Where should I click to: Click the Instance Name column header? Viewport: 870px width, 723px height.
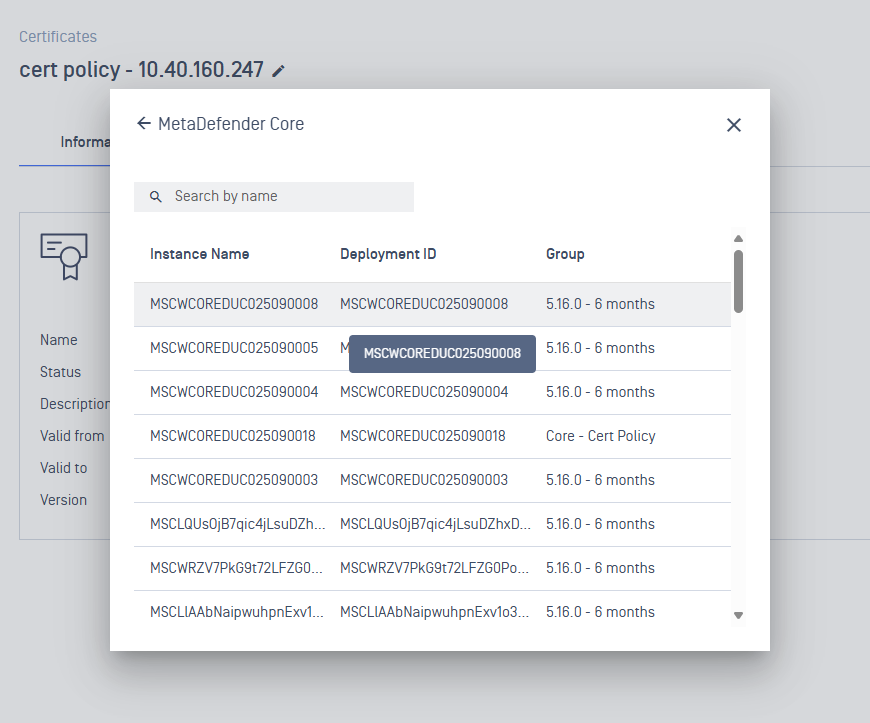point(199,254)
